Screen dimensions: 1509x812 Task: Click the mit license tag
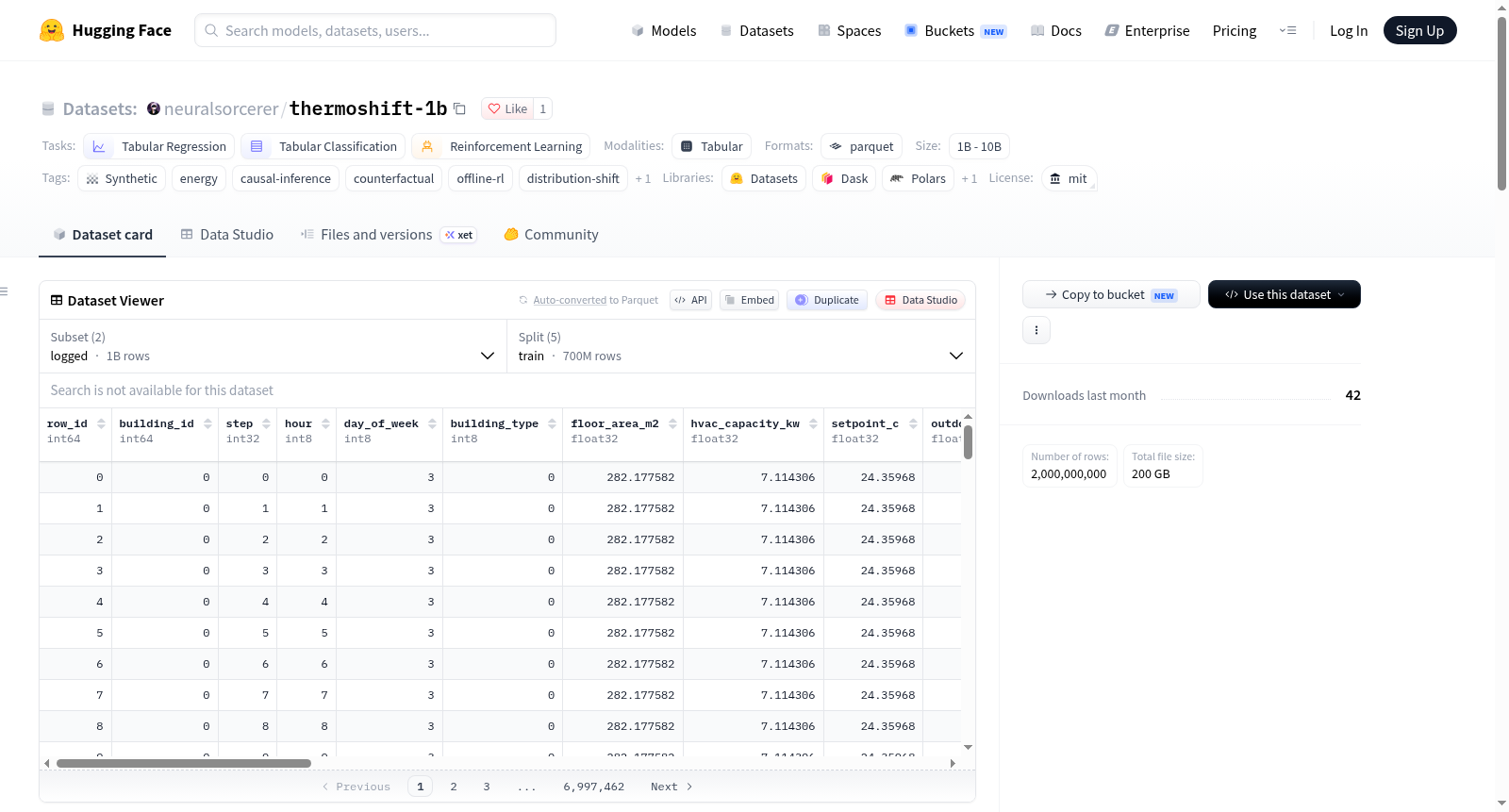1070,178
